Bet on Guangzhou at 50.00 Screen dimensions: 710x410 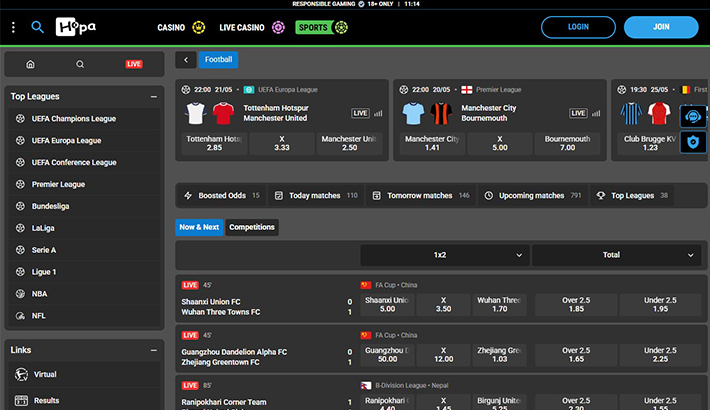[387, 355]
